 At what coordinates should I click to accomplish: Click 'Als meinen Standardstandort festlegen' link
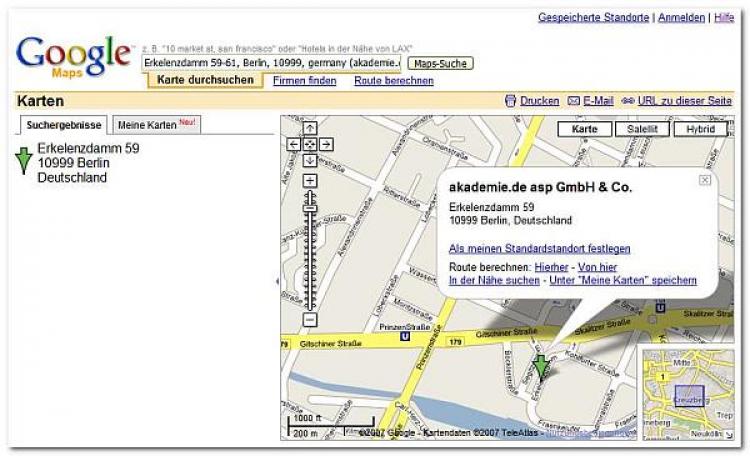pos(539,248)
